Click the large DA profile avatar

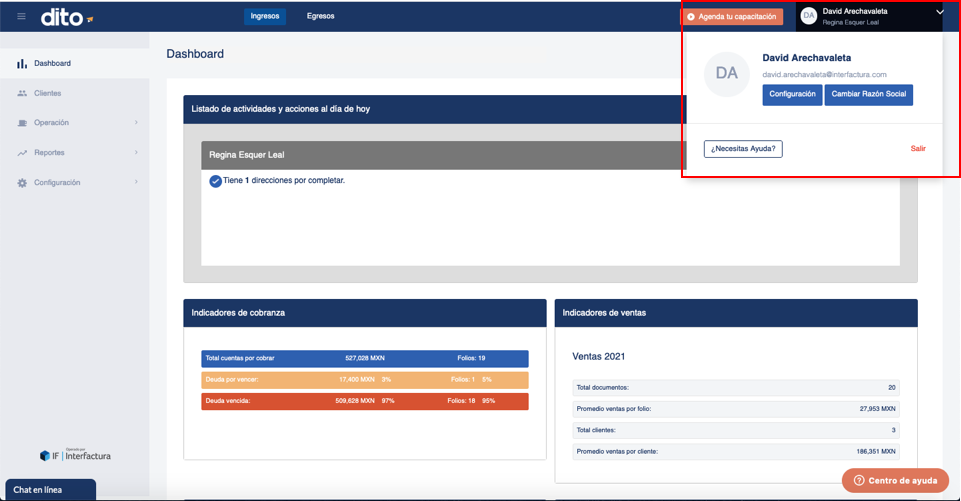point(727,74)
